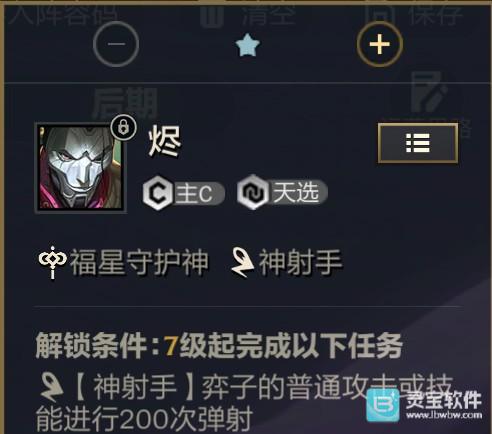The width and height of the screenshot is (492, 434).
Task: Open the 神射手 trait
Action: pyautogui.click(x=287, y=262)
